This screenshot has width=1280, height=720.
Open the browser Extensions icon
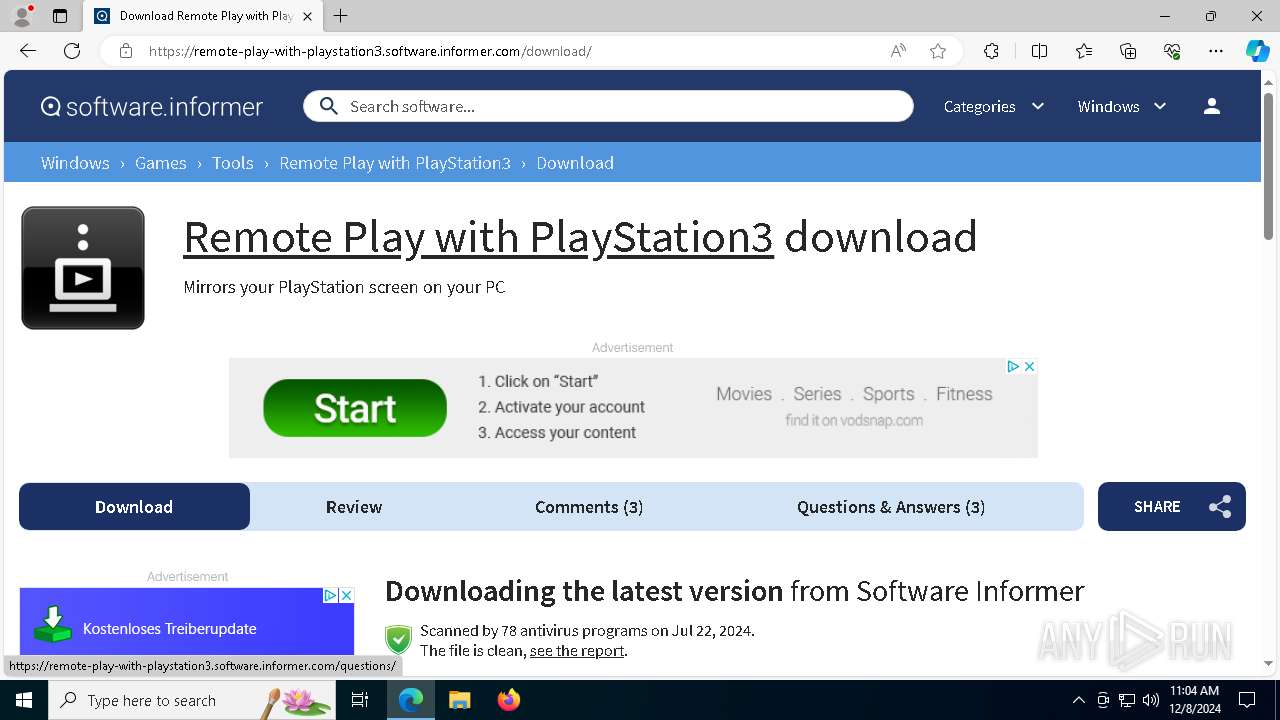[x=991, y=51]
